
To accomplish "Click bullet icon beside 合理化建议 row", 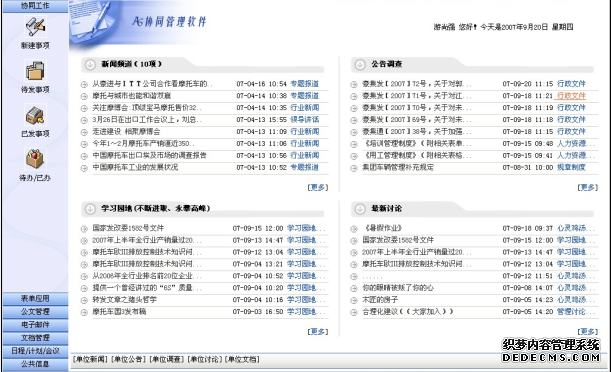I will (353, 312).
